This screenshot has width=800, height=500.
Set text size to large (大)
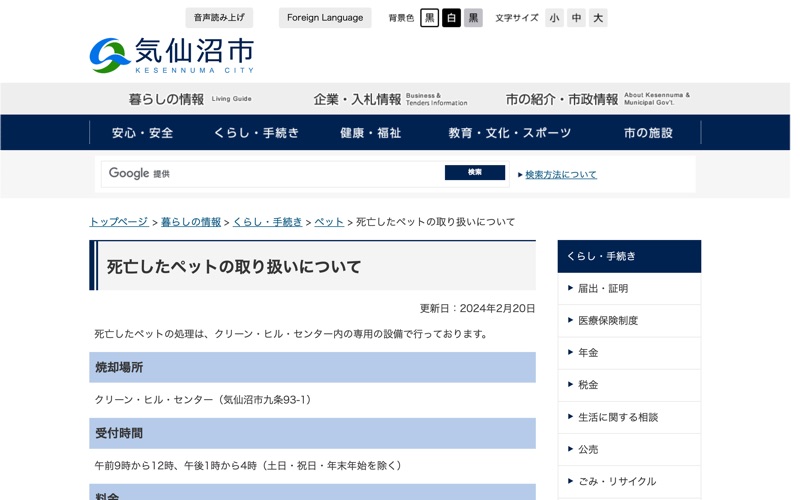click(598, 18)
